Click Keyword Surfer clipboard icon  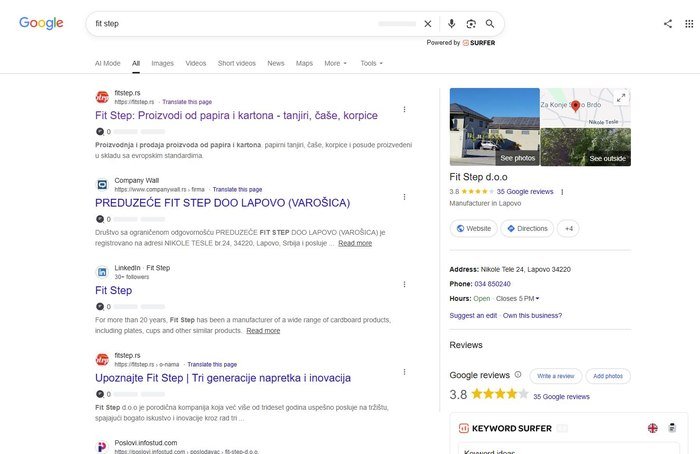coord(672,428)
